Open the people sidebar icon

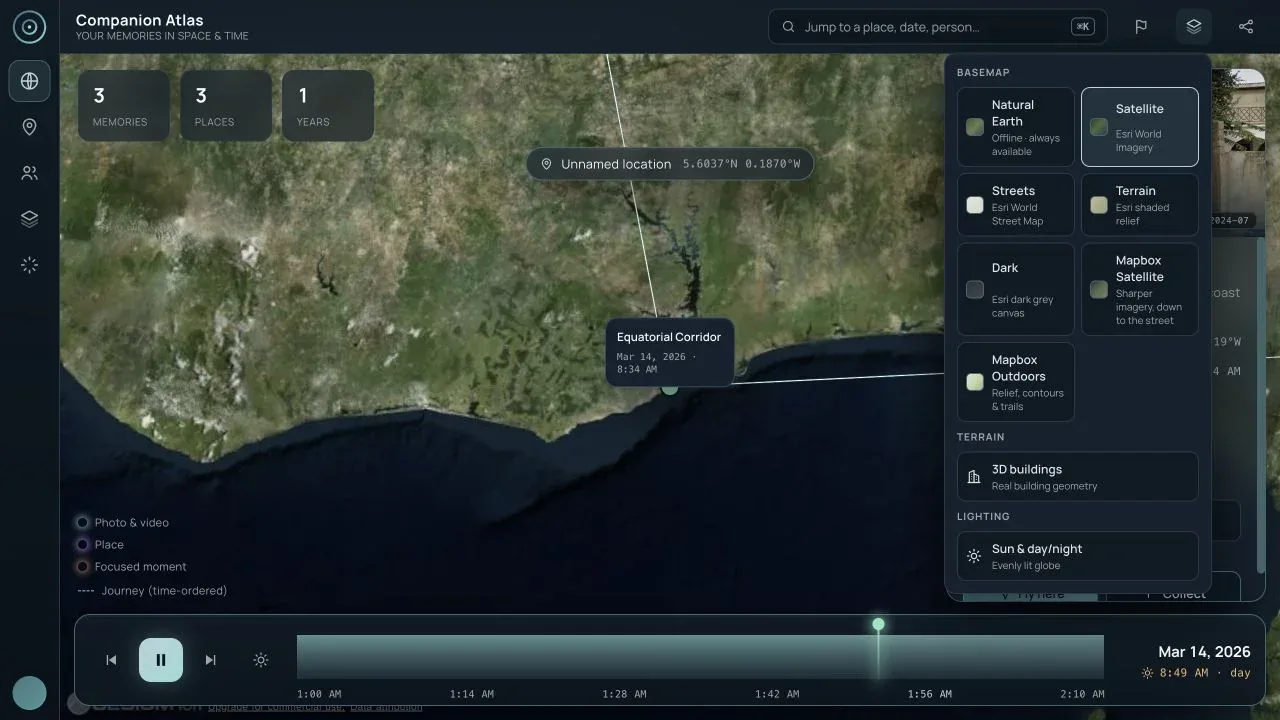pyautogui.click(x=29, y=173)
